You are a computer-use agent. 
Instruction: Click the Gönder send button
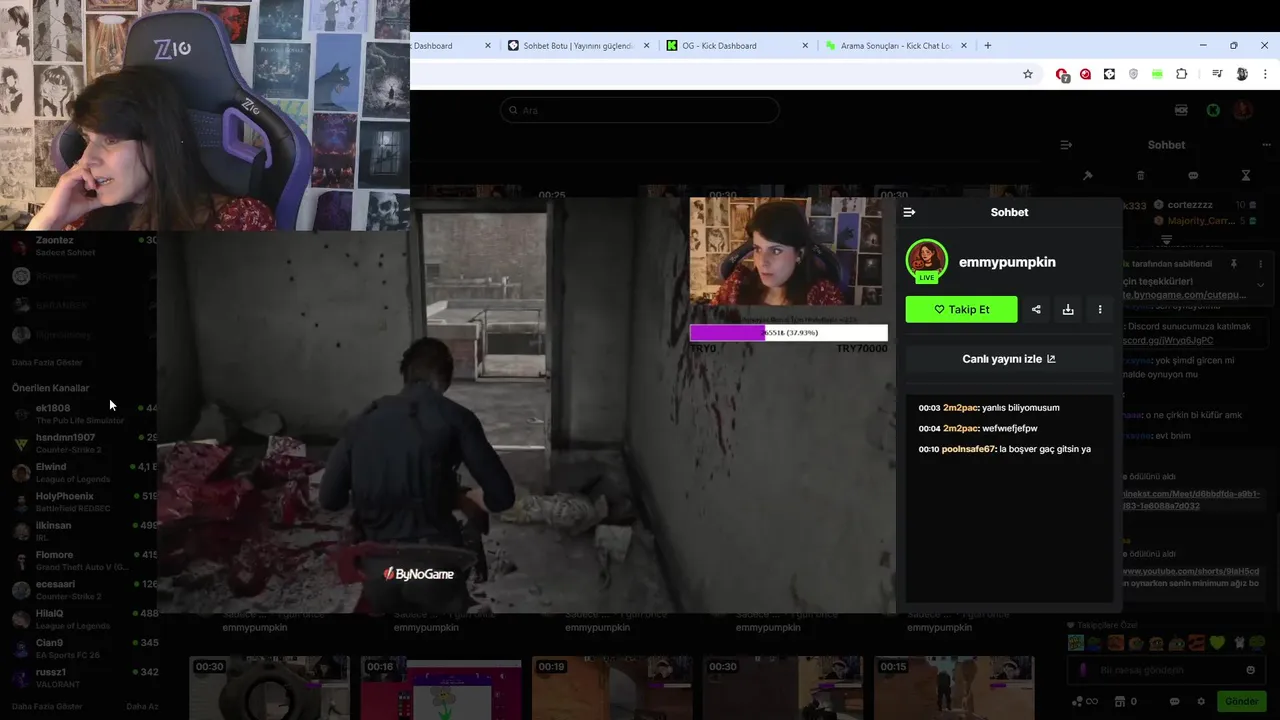[1241, 701]
